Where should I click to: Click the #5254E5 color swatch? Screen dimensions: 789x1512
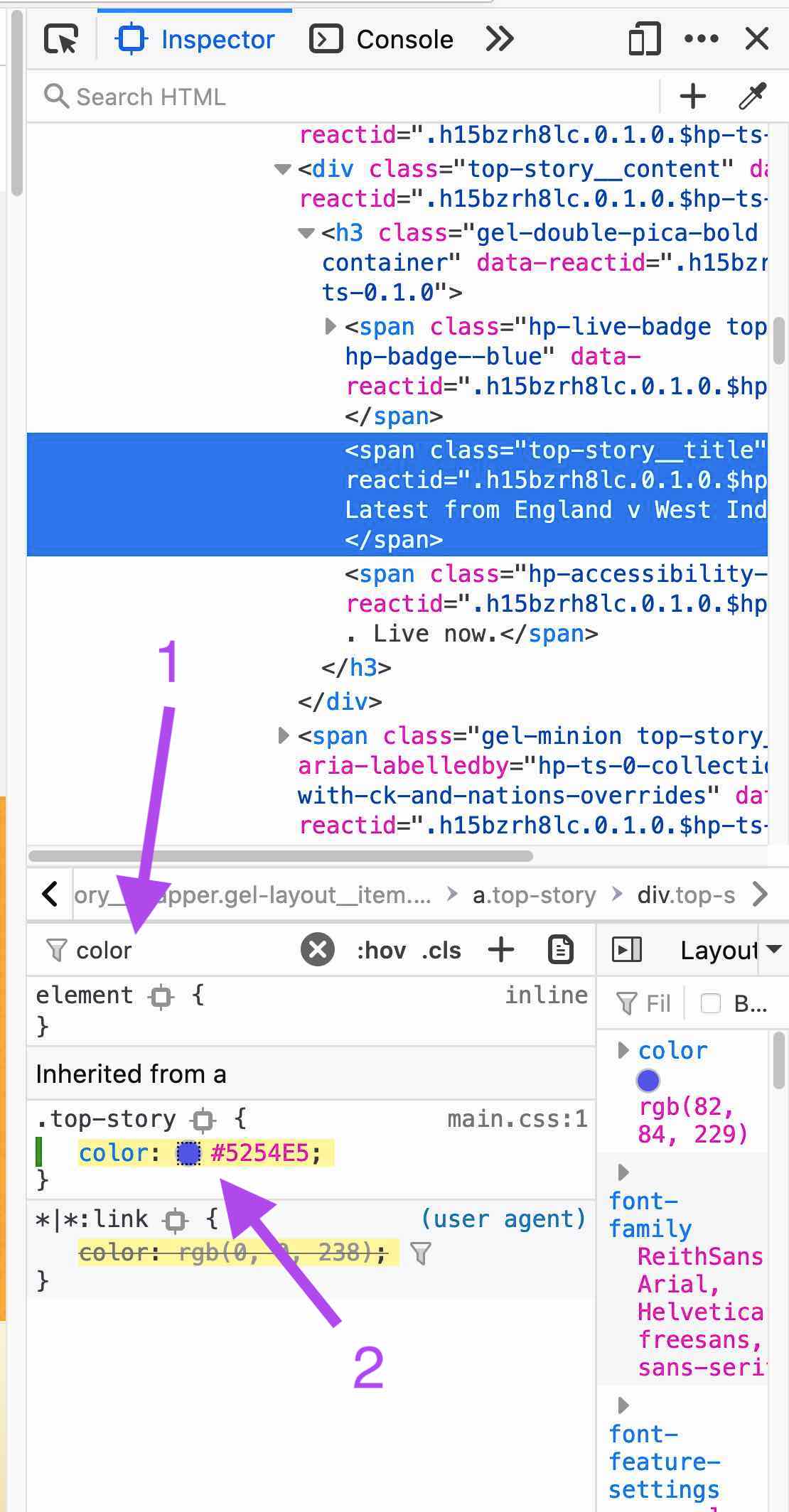(x=189, y=1152)
